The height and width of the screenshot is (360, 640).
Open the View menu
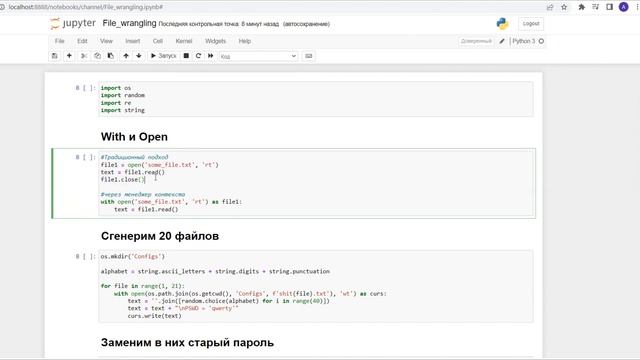106,41
